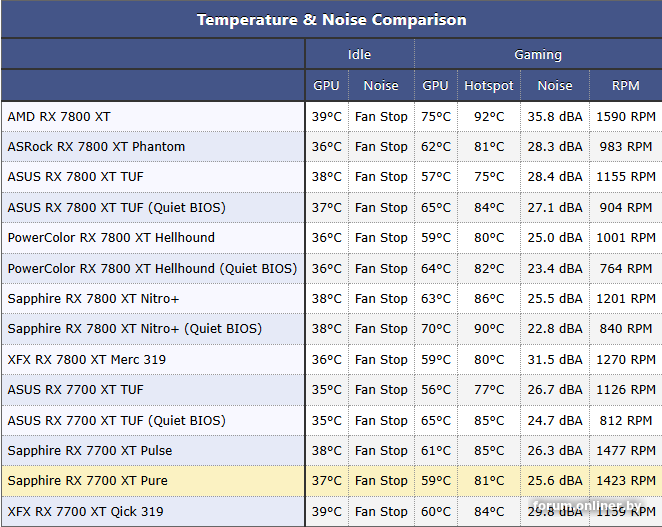This screenshot has height=527, width=662.
Task: Click the 764 RPM value
Action: tap(625, 269)
